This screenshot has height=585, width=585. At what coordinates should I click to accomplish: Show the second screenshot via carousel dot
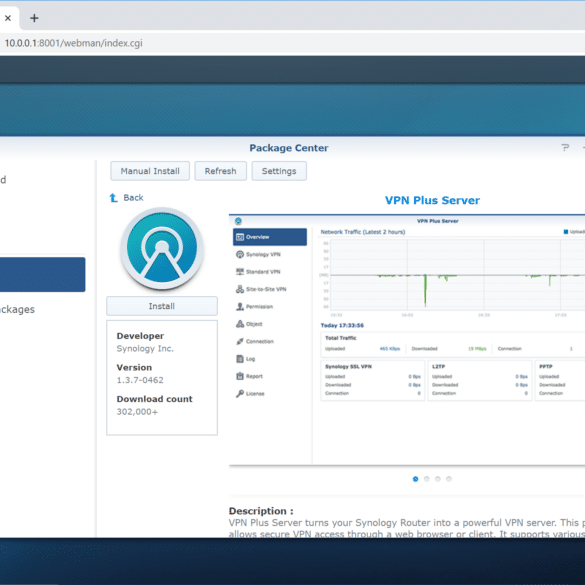click(426, 479)
